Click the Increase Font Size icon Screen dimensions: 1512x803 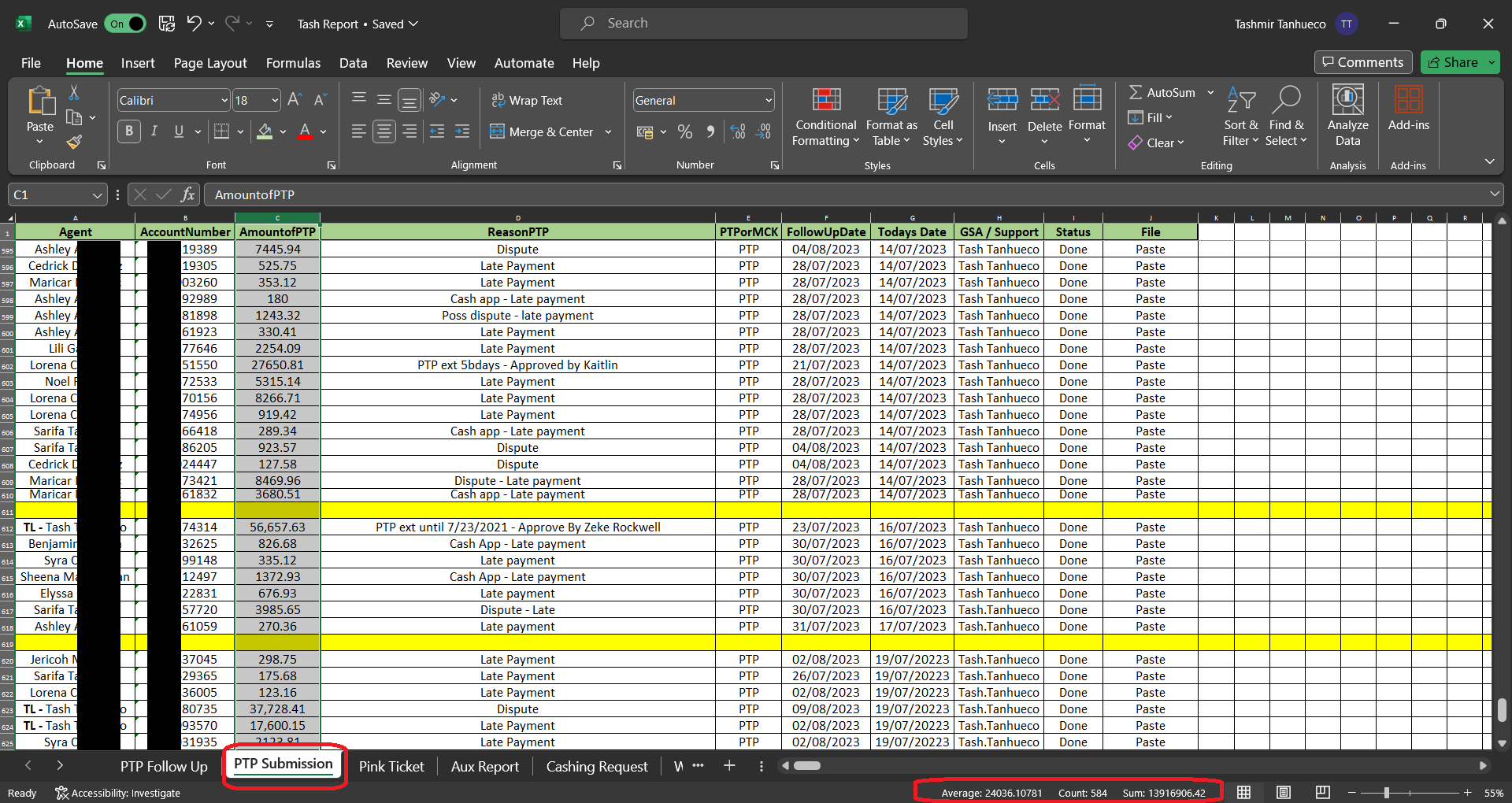tap(295, 100)
